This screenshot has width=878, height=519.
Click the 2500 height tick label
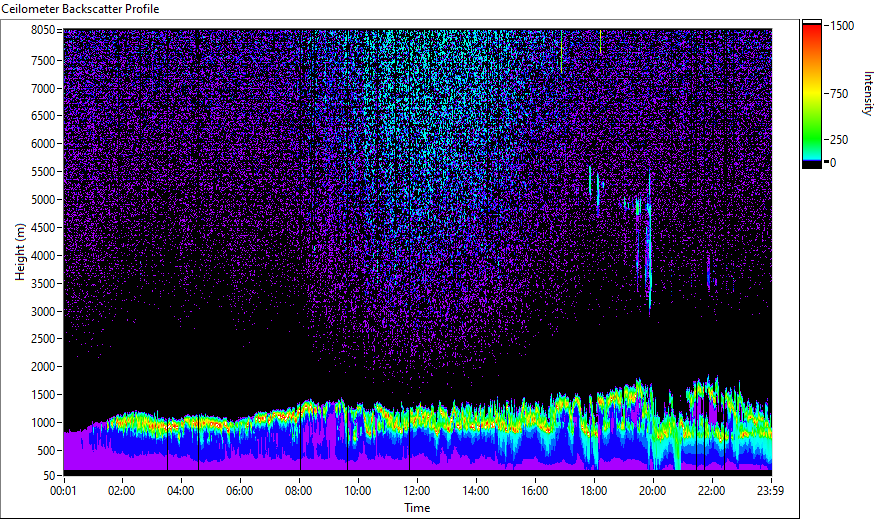(x=43, y=339)
